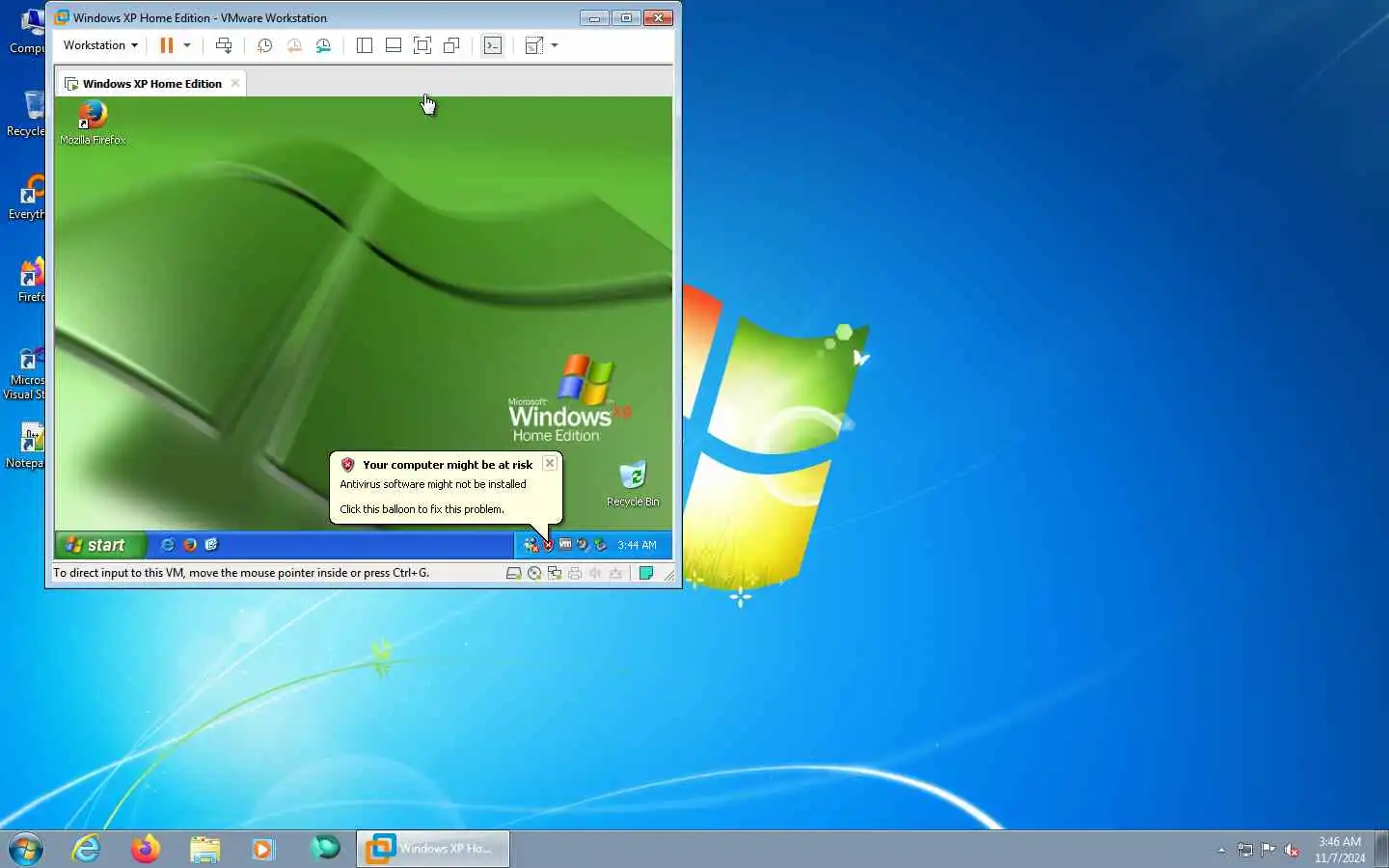The width and height of the screenshot is (1389, 868).
Task: Enter full screen mode in VMware
Action: pyautogui.click(x=422, y=45)
